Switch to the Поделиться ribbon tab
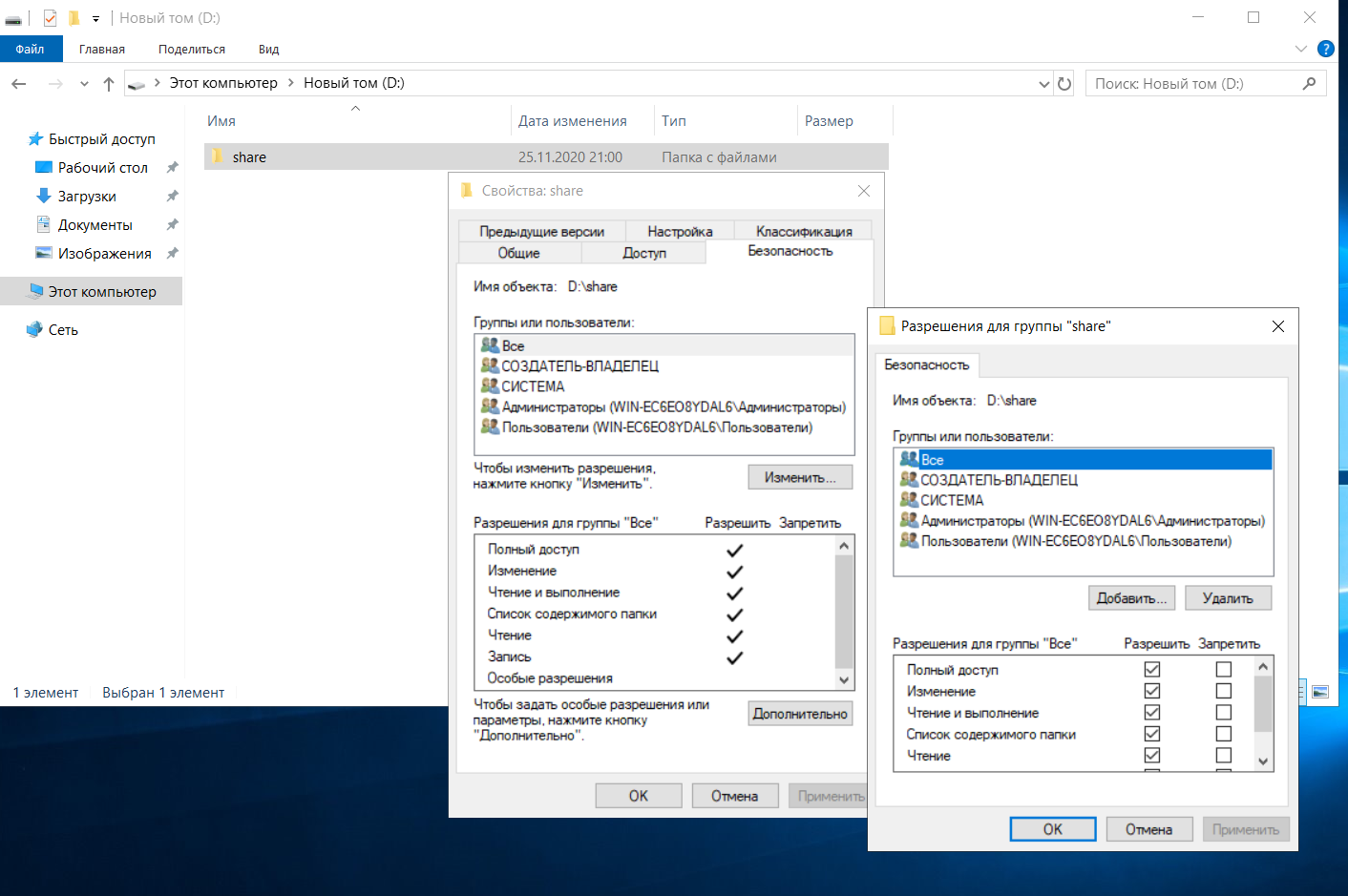The height and width of the screenshot is (896, 1348). (192, 49)
